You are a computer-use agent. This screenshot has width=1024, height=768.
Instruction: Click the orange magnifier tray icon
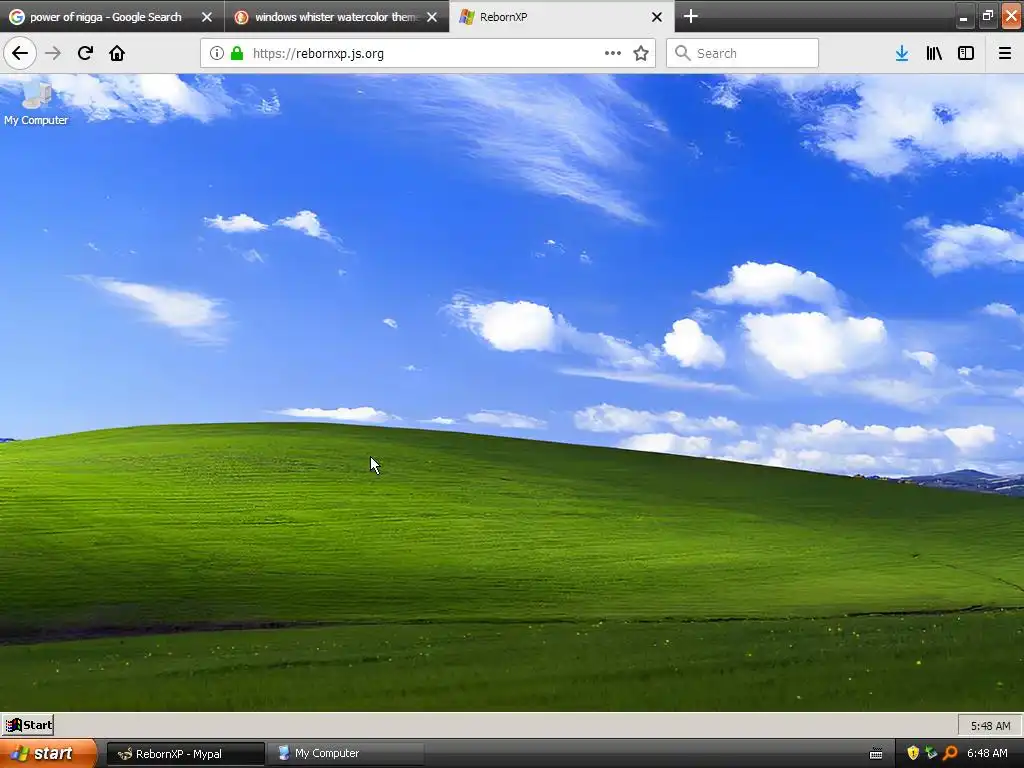(950, 753)
